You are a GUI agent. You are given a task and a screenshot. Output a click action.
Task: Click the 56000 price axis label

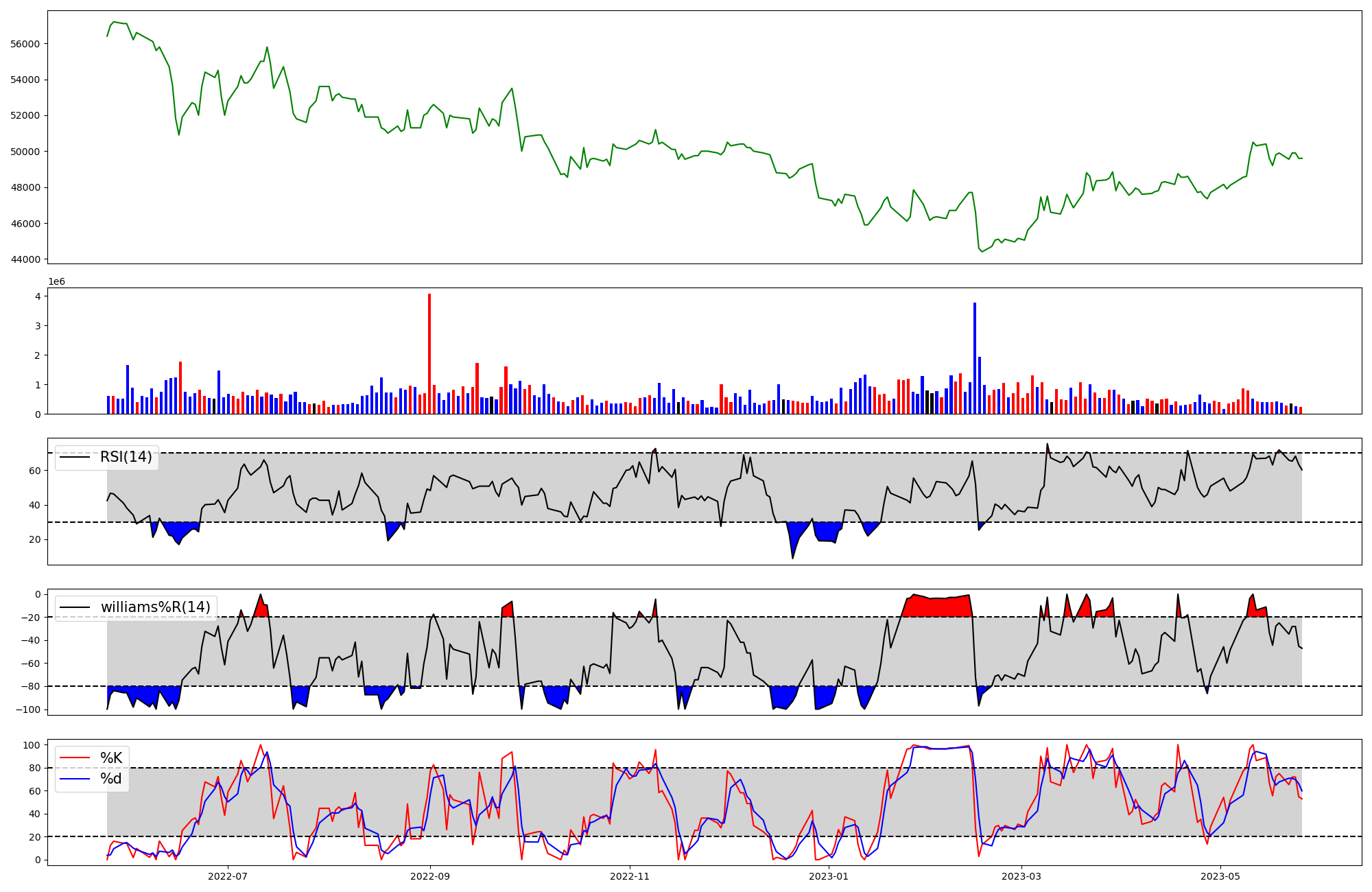25,44
